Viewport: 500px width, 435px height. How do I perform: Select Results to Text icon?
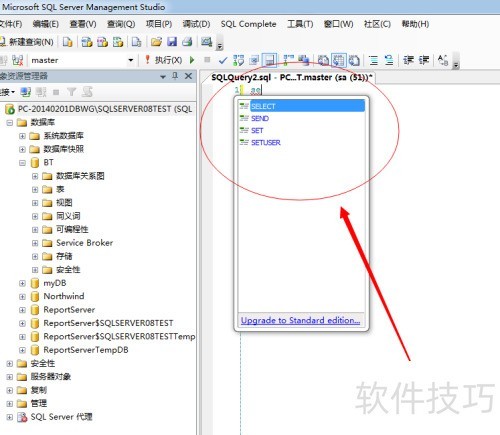(x=323, y=60)
